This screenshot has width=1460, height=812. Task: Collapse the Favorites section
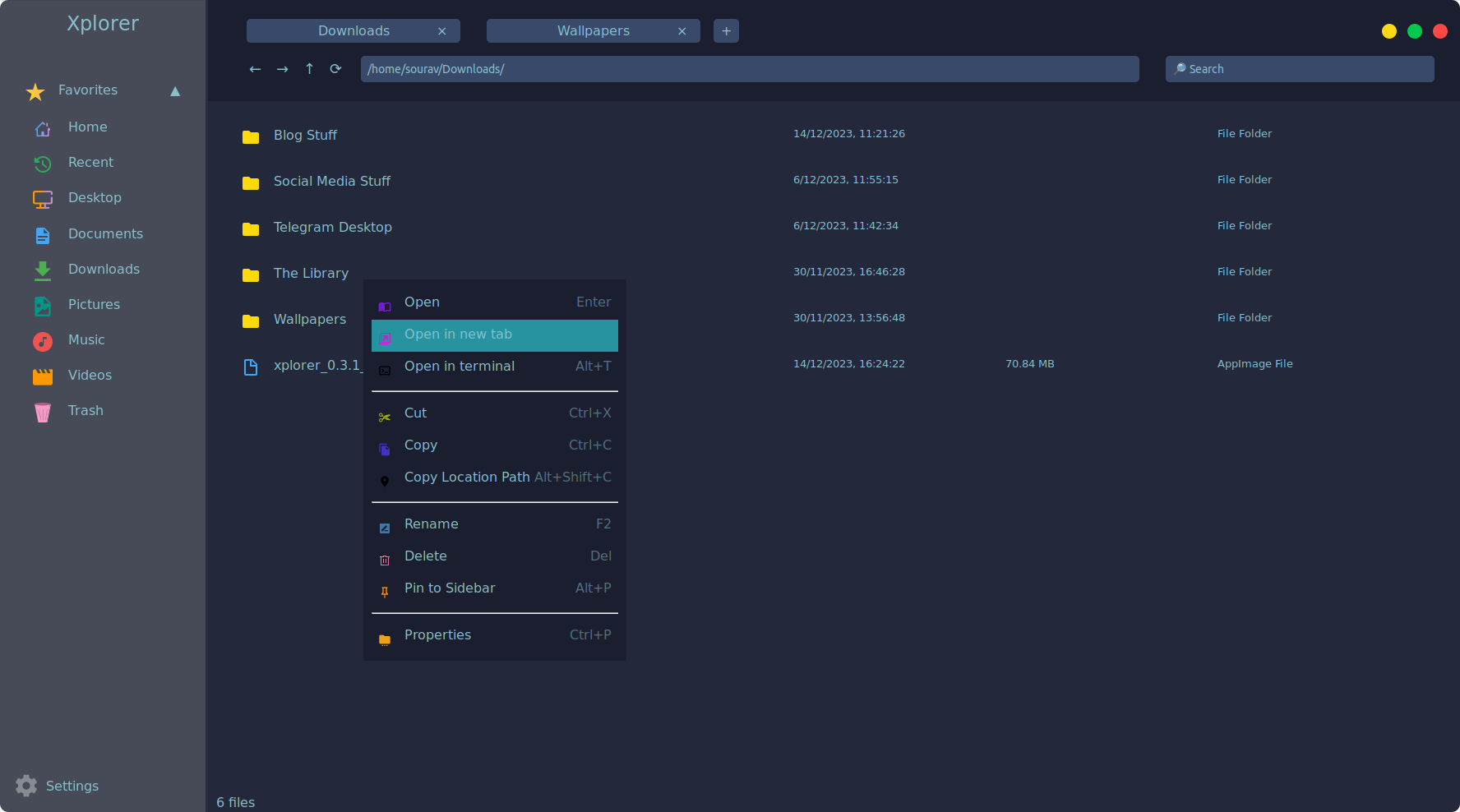(x=175, y=91)
